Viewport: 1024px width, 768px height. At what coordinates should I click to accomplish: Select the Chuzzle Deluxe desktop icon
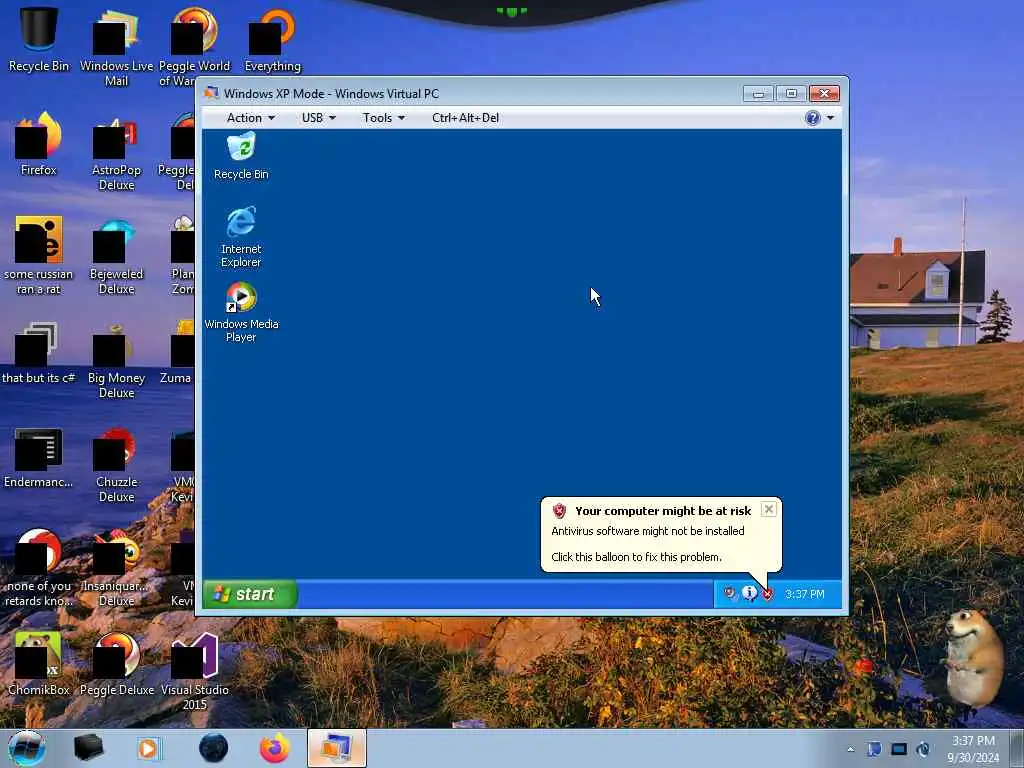click(116, 465)
